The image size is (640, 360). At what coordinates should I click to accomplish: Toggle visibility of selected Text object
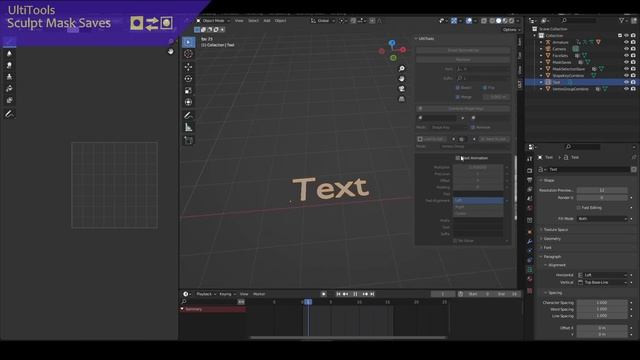627,82
